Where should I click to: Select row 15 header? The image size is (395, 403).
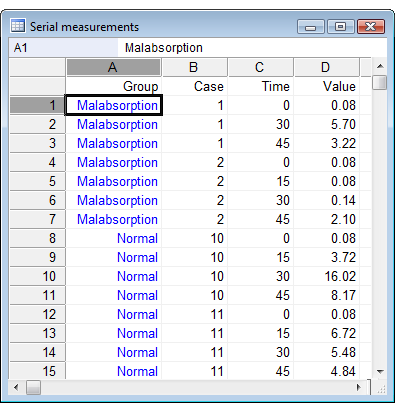[x=37, y=371]
